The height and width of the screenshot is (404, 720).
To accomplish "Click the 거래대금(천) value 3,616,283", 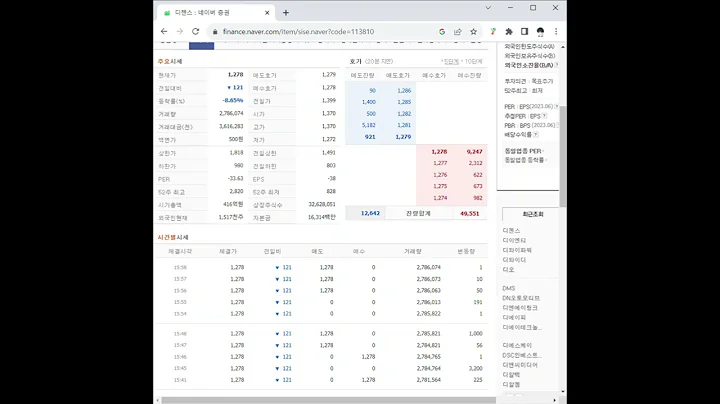I will tap(231, 126).
